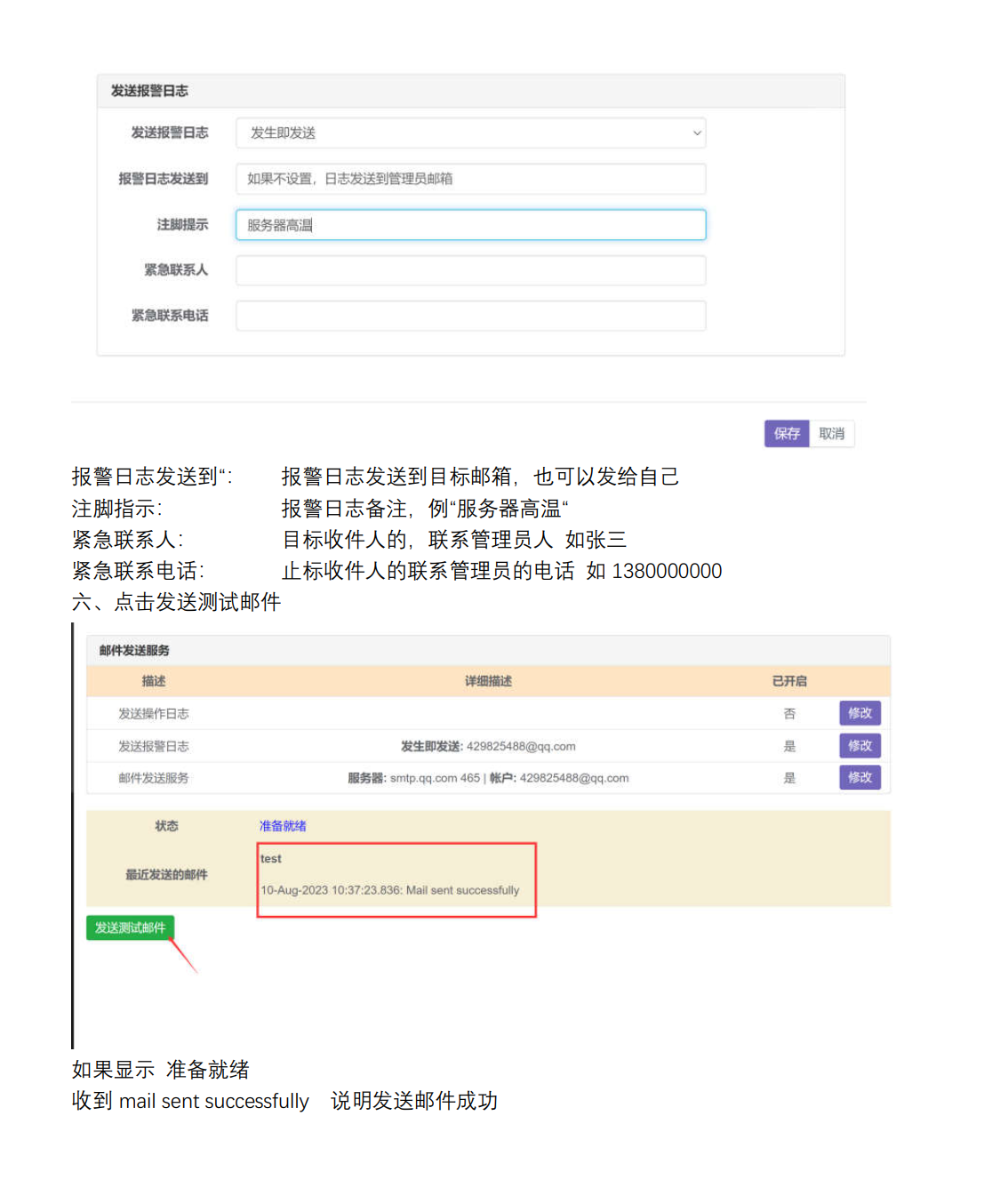Click the 详细描述 column header

pyautogui.click(x=488, y=681)
